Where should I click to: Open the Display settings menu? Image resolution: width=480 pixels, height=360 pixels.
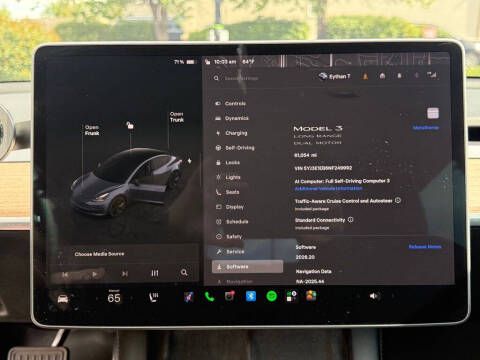coord(230,207)
